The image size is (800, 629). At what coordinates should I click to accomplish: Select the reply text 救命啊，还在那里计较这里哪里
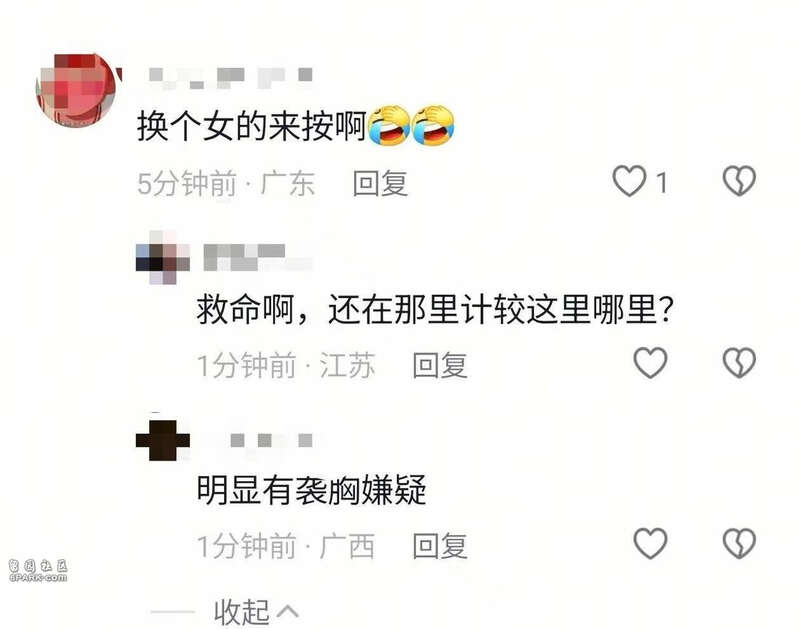[428, 309]
